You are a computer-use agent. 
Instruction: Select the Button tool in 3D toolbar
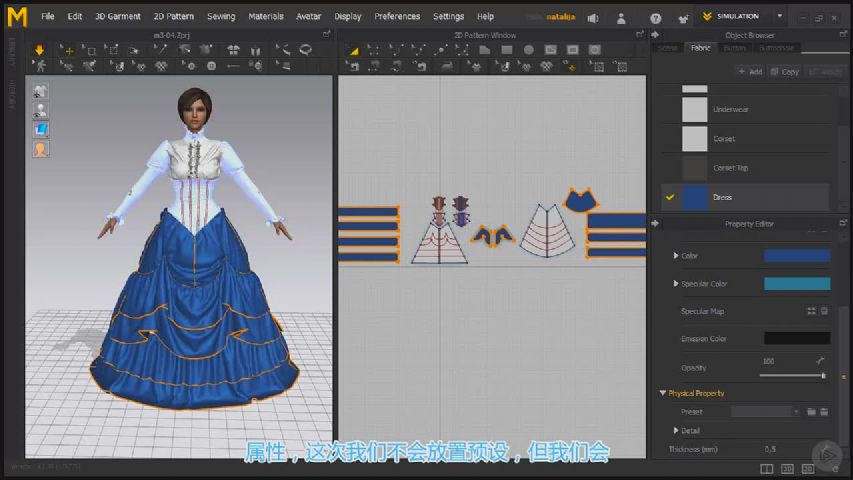tap(212, 66)
